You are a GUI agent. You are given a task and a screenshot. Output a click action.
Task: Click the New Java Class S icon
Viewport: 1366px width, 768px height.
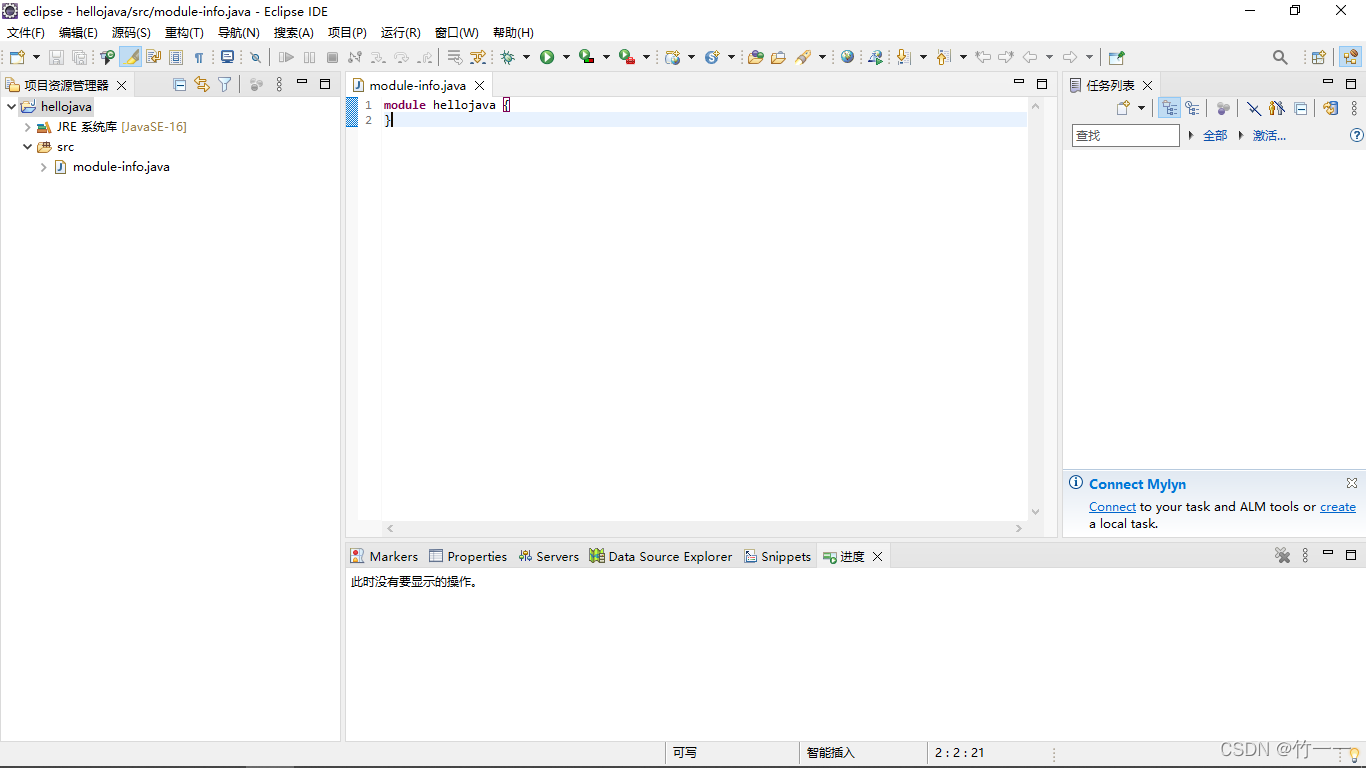point(712,57)
